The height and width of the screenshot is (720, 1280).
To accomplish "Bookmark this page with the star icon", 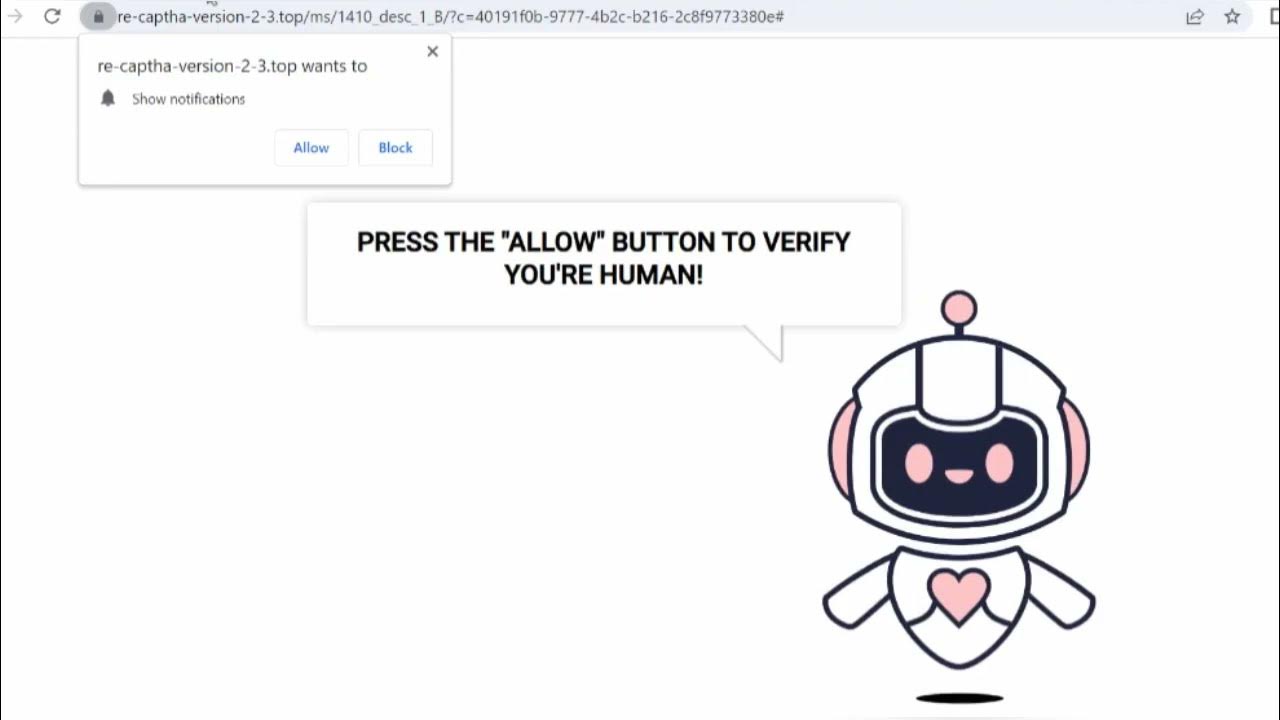I will point(1232,16).
